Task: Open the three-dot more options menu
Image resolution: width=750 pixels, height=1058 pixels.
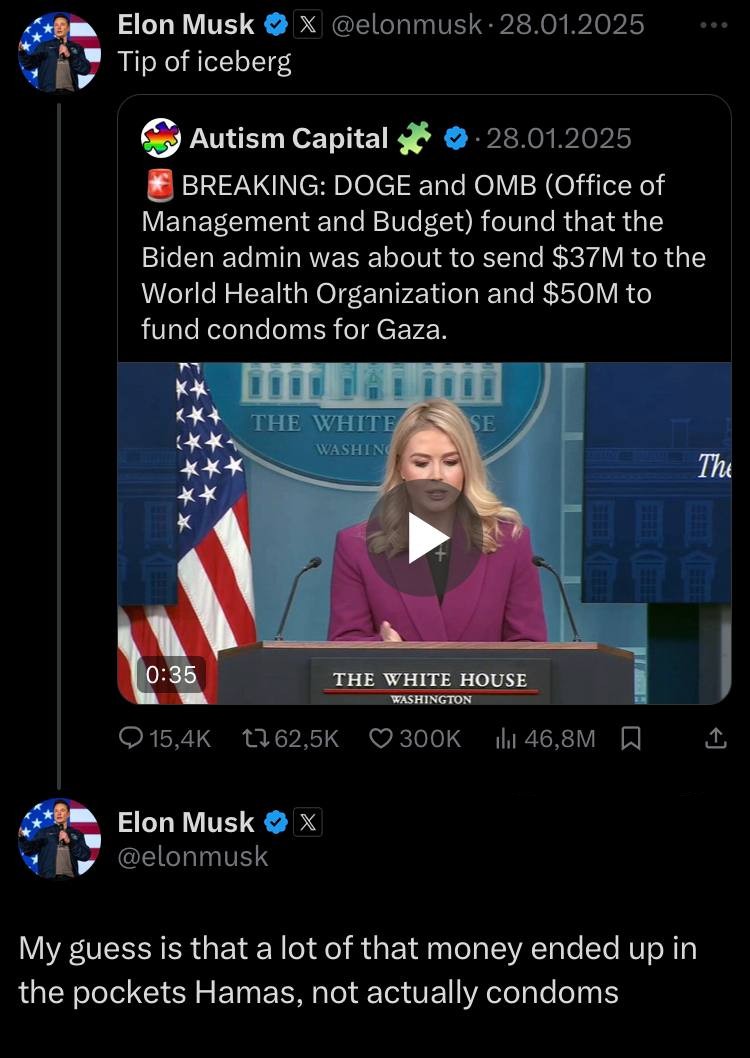Action: pos(714,23)
